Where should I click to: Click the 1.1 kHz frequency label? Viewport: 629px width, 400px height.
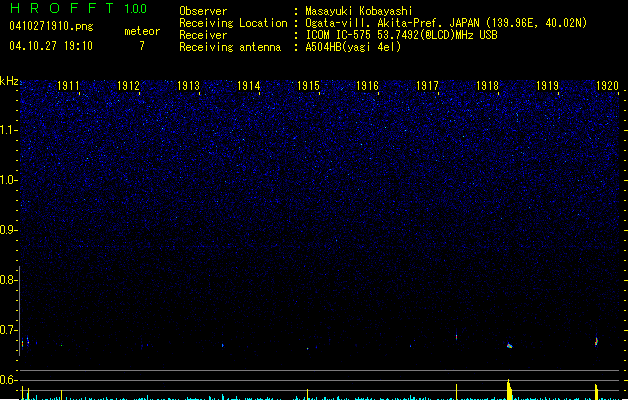pos(8,130)
